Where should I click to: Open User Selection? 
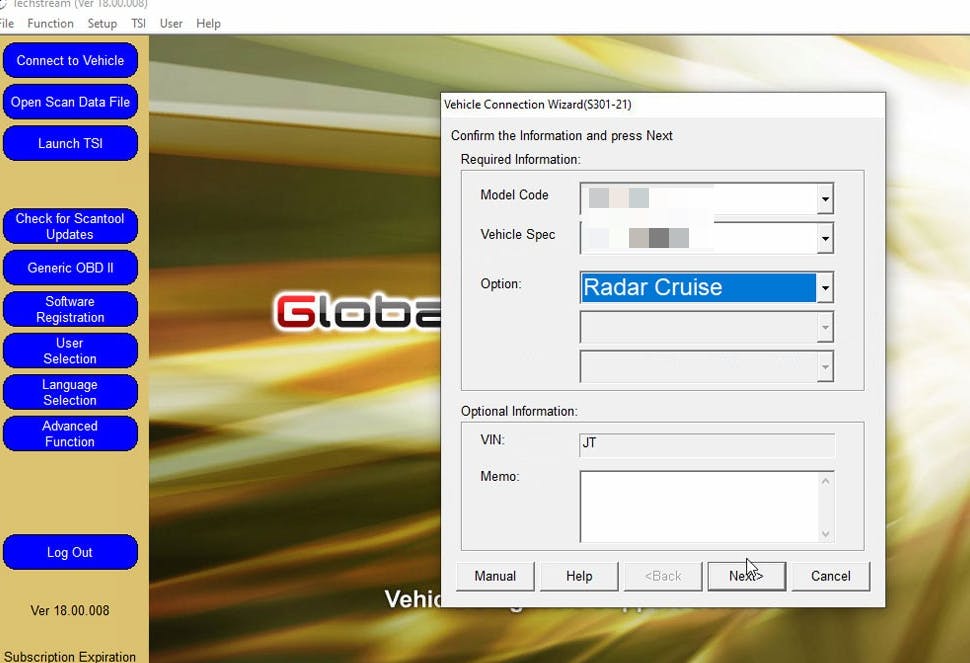coord(70,351)
